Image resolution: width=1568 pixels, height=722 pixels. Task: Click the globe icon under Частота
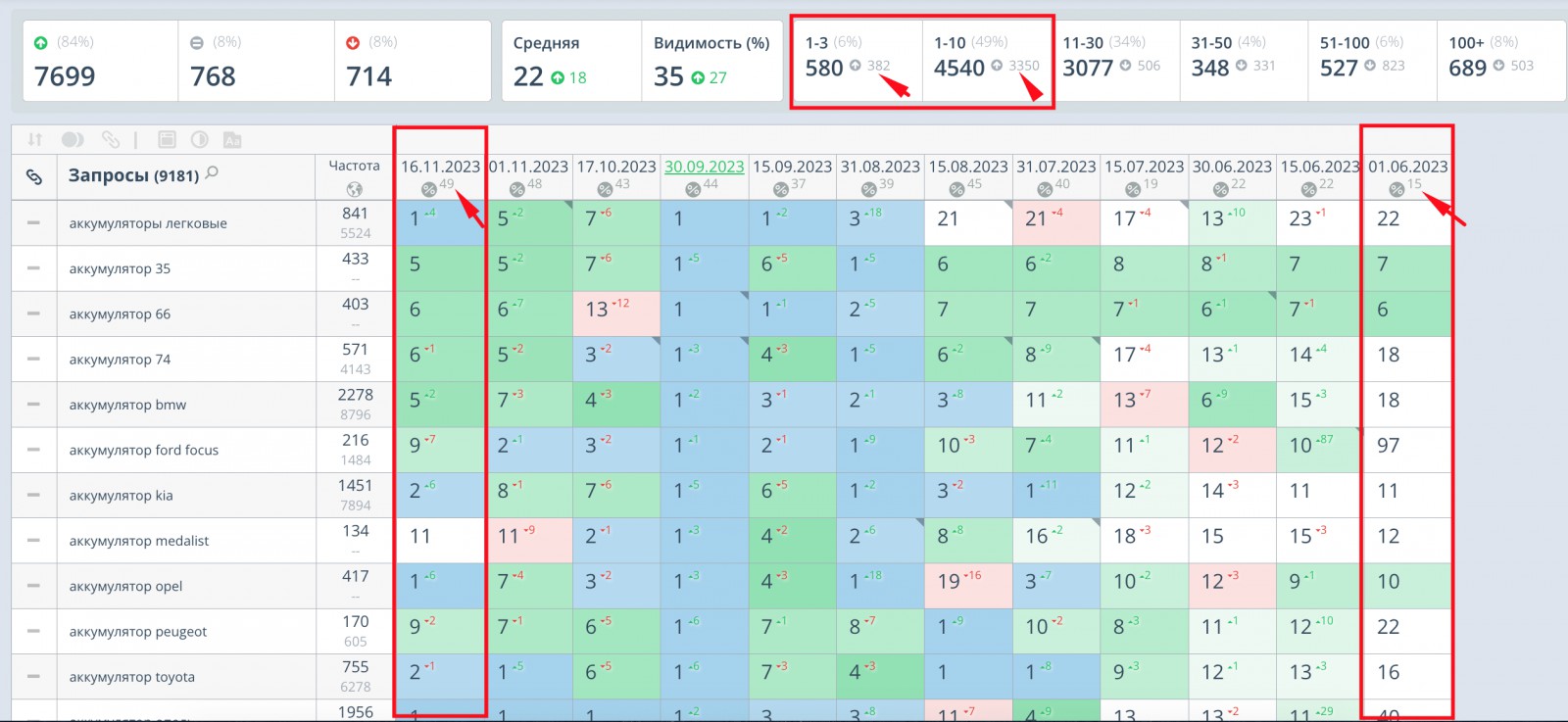coord(354,189)
